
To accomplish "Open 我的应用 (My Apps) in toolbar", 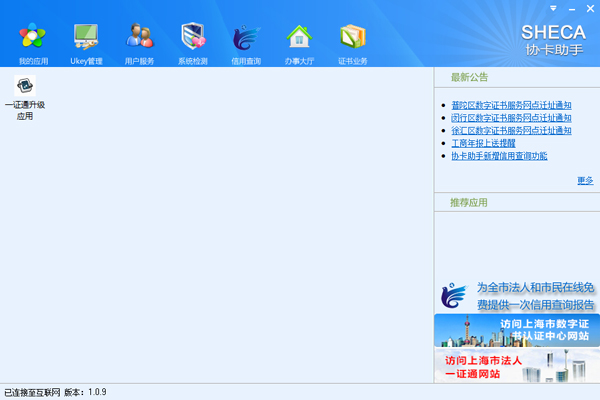I will pyautogui.click(x=33, y=40).
